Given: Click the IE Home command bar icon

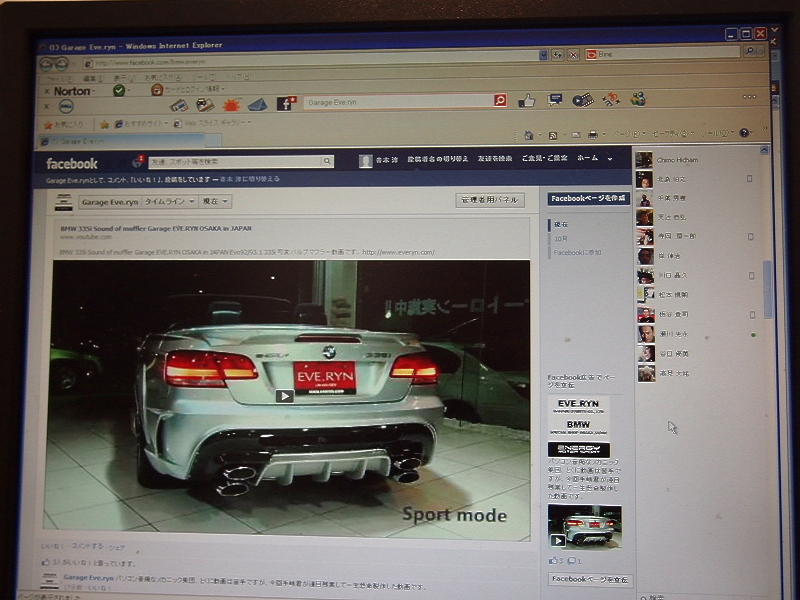Looking at the screenshot, I should click(x=529, y=135).
